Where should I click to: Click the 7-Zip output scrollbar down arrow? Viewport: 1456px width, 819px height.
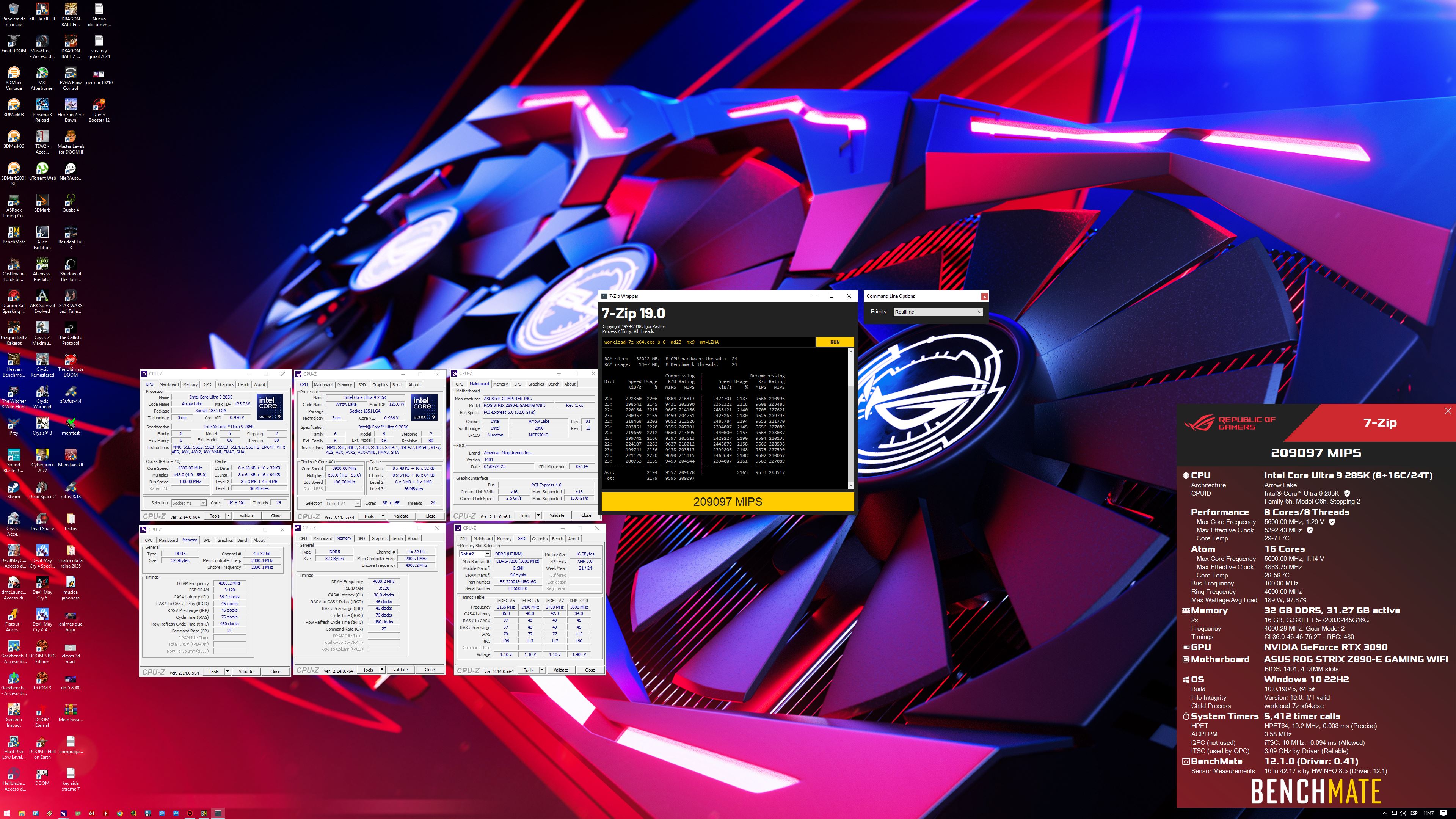tap(851, 485)
